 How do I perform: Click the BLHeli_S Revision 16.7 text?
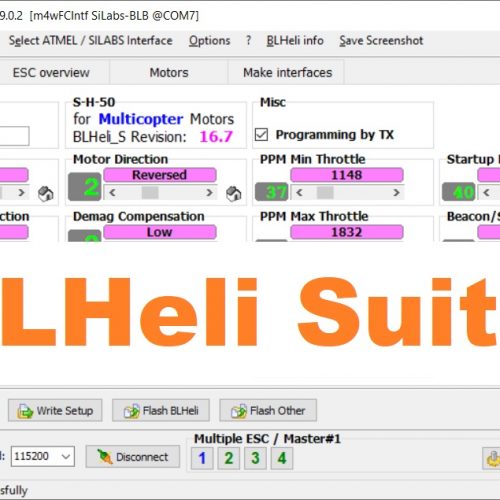point(153,137)
